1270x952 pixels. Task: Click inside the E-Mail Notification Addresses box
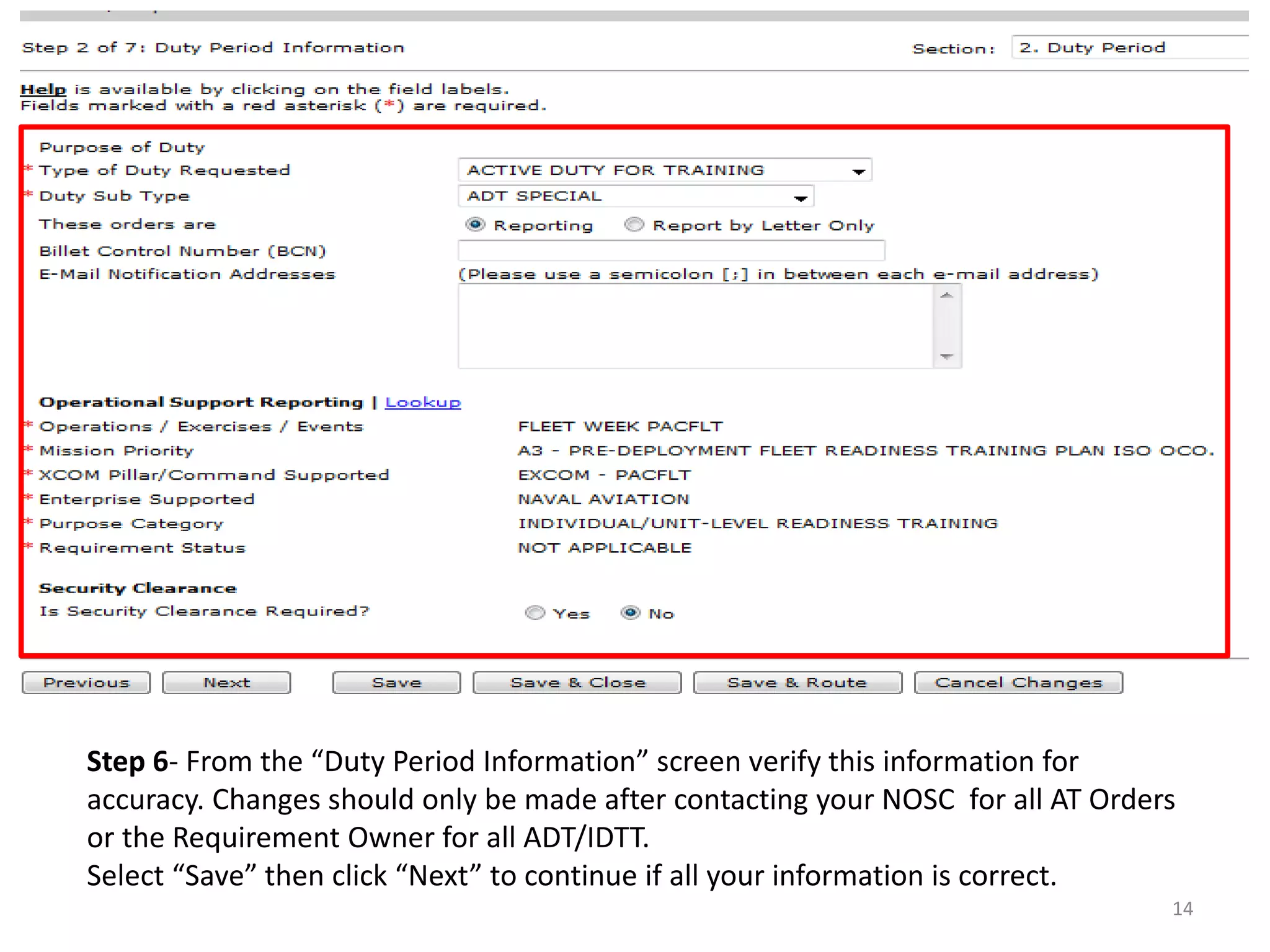(x=695, y=326)
